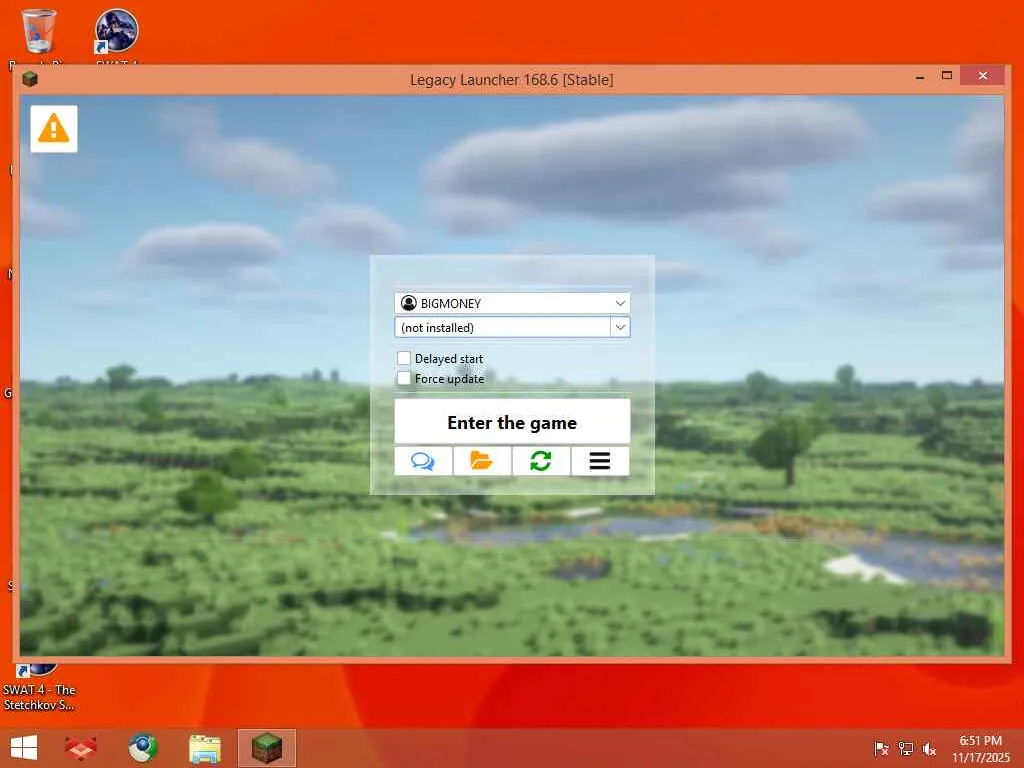Tick the Force update checkbox
The height and width of the screenshot is (768, 1024).
(x=404, y=378)
